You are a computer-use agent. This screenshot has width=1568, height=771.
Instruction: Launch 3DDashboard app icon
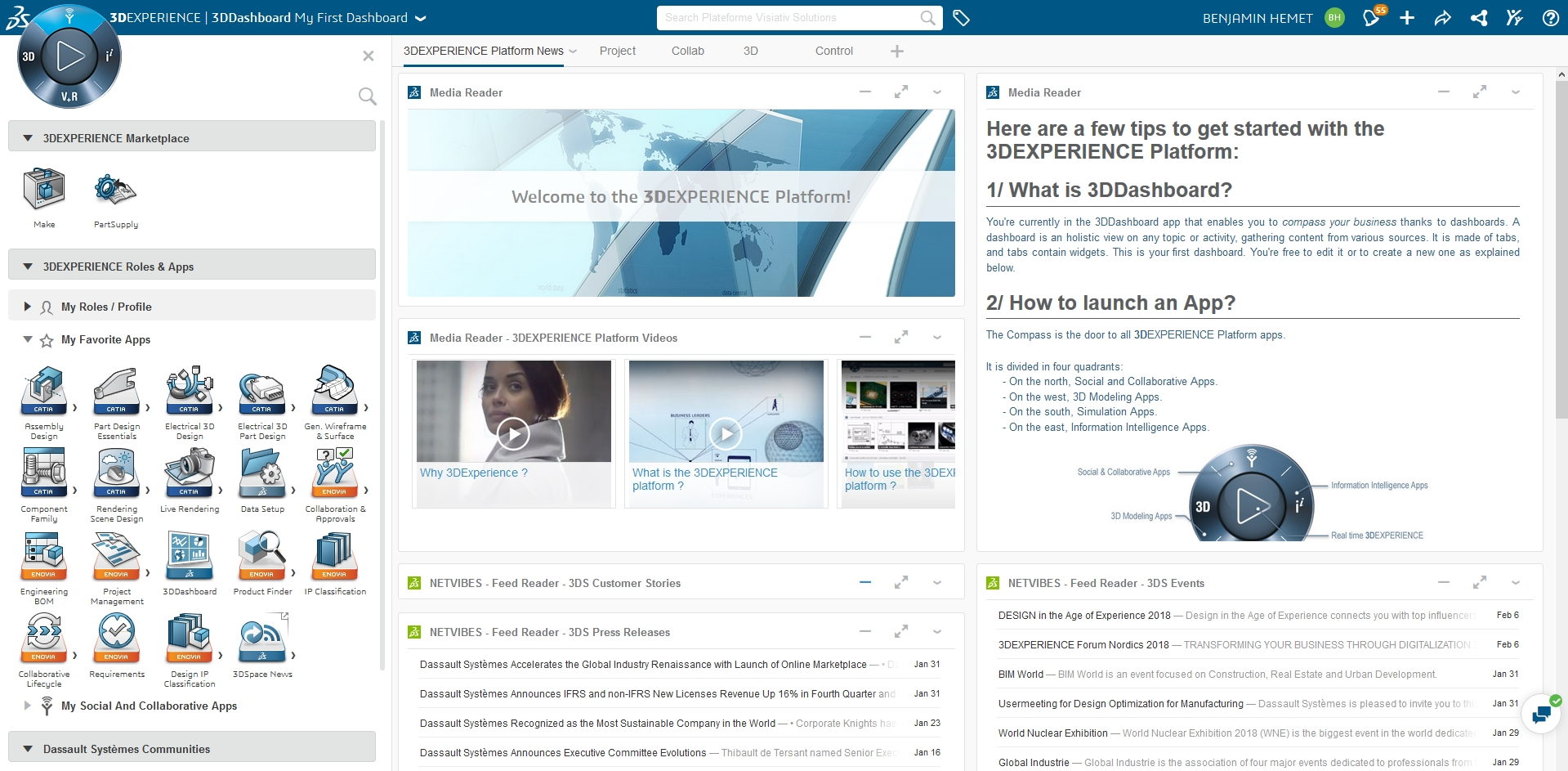click(x=189, y=556)
